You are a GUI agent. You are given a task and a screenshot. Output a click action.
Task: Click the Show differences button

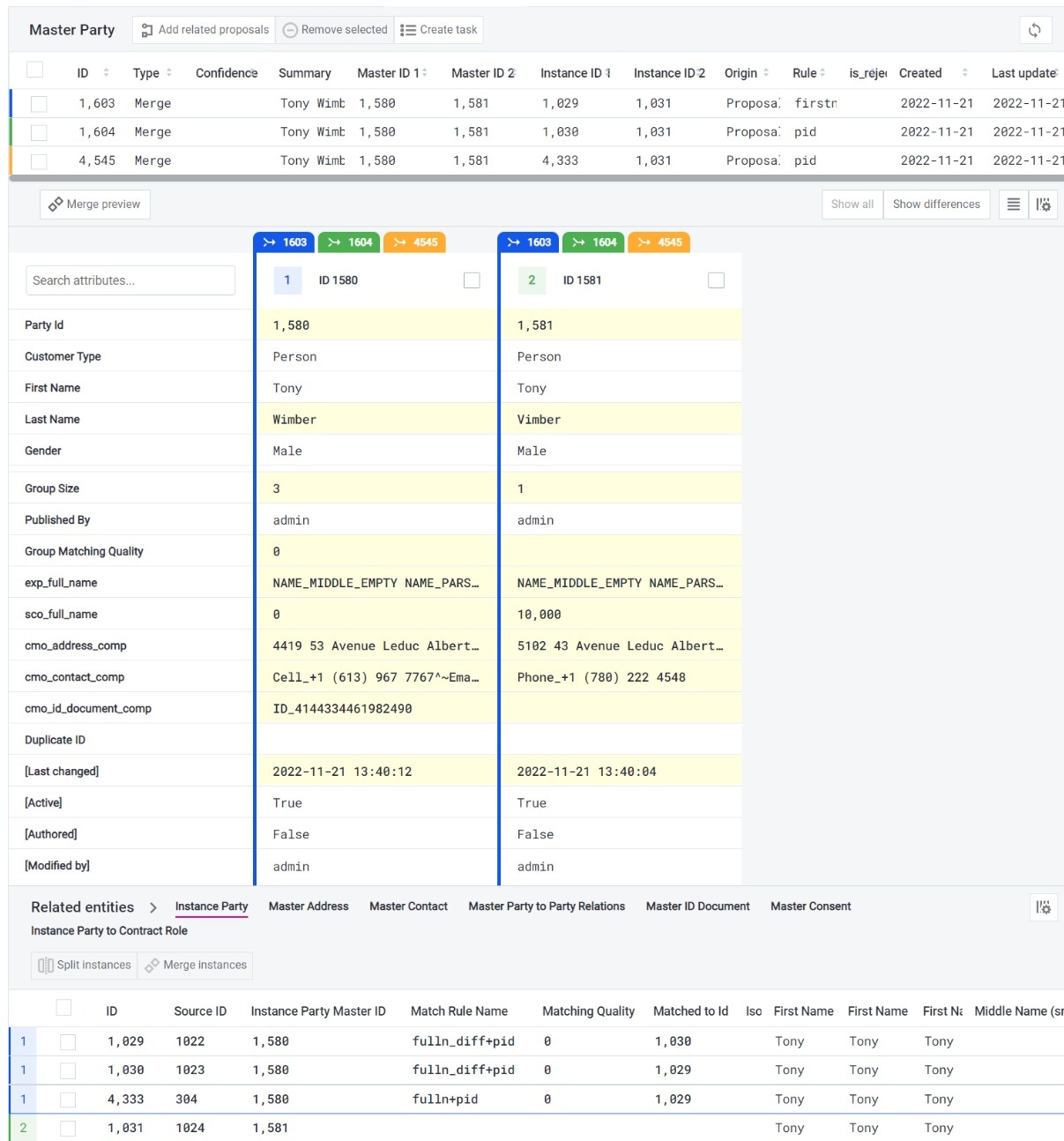[x=937, y=204]
